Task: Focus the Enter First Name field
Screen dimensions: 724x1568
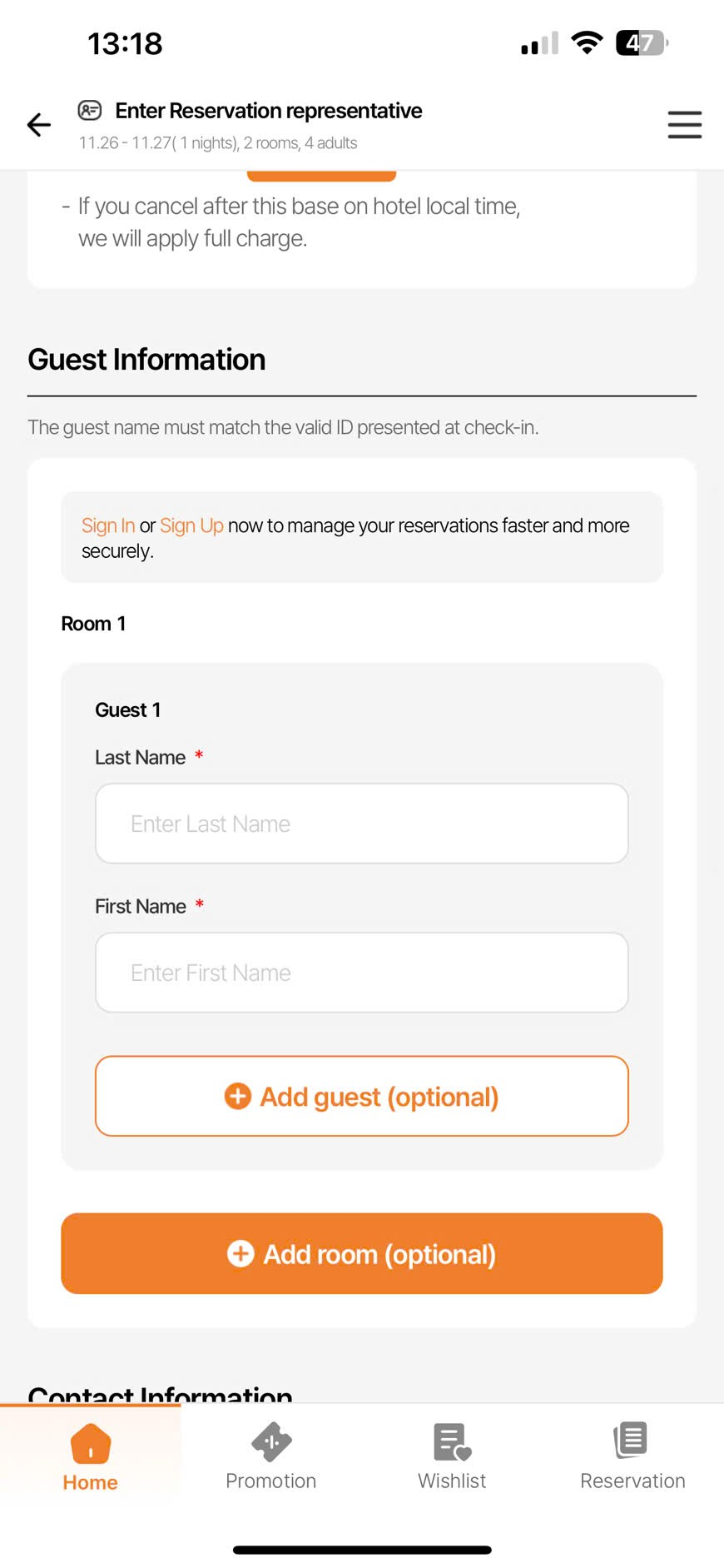Action: tap(362, 973)
